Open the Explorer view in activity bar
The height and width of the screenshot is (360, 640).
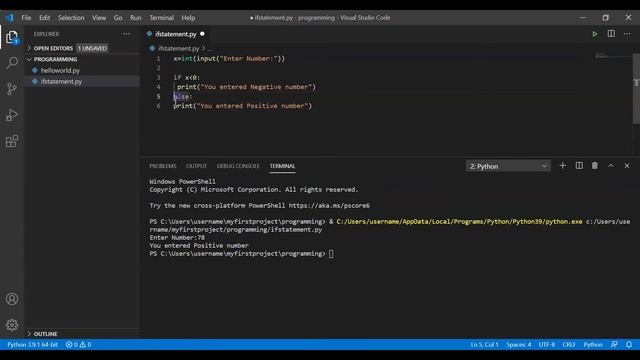(x=12, y=37)
